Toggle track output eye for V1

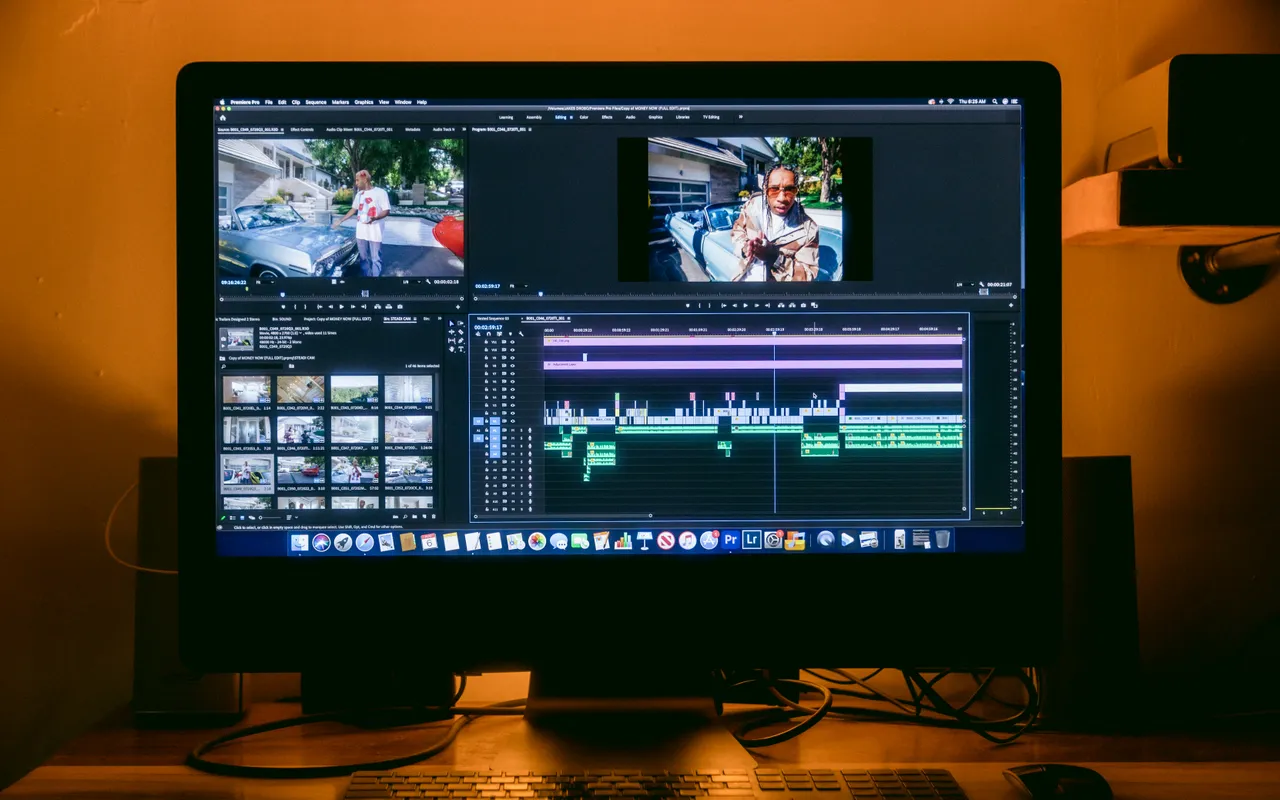pos(513,421)
